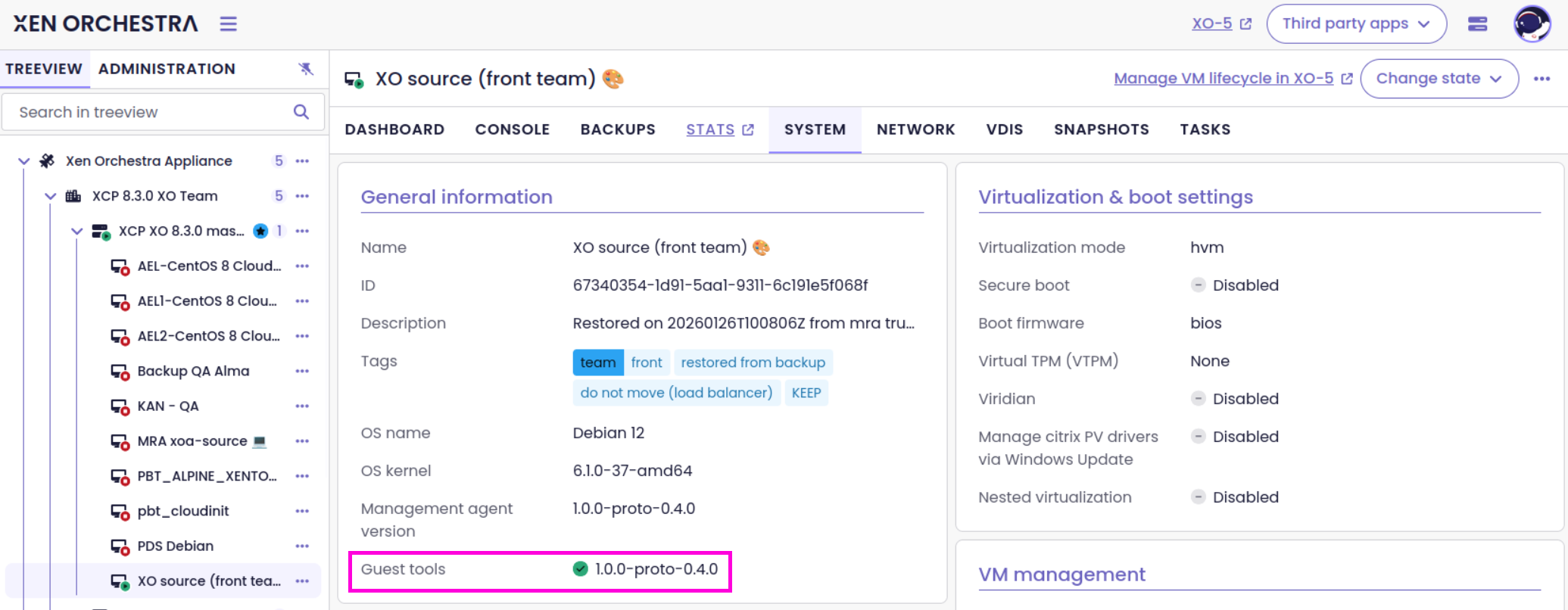Select PDS Debian in the tree
This screenshot has height=610, width=1568.
176,546
